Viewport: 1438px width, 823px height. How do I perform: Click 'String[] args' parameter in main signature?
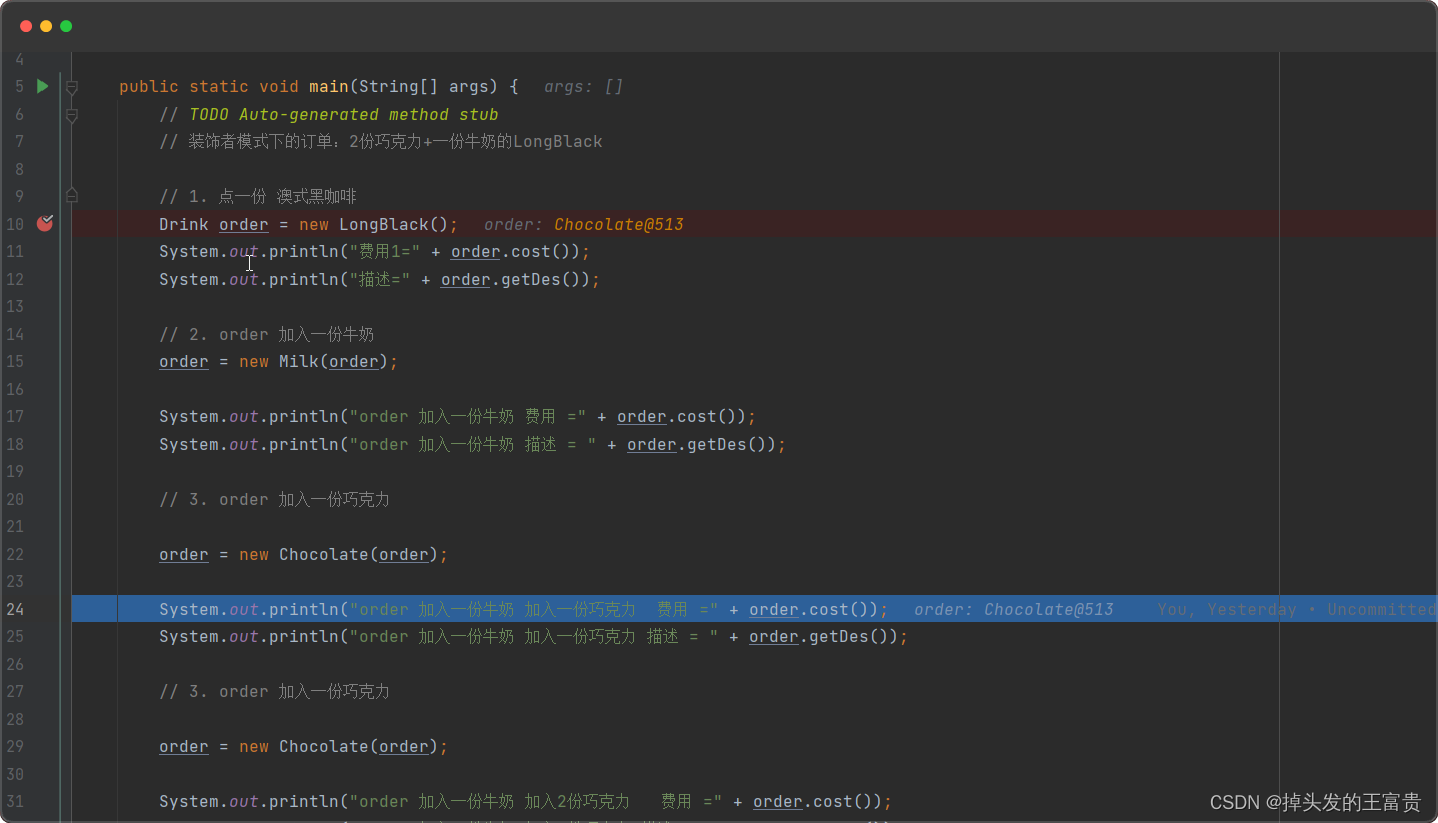[x=424, y=87]
